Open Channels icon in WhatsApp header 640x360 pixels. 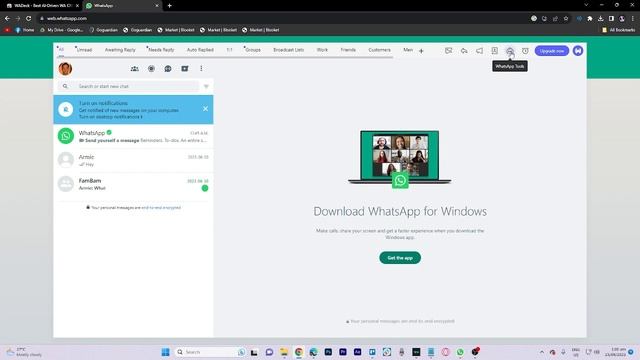(168, 69)
